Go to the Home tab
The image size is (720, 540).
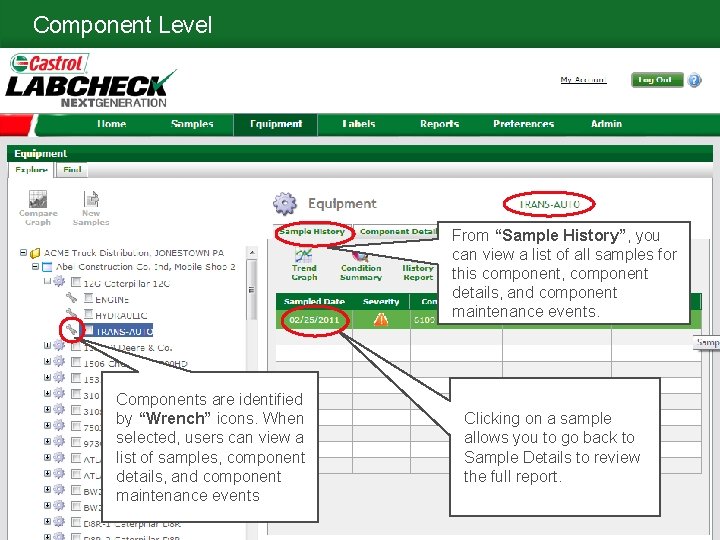111,124
